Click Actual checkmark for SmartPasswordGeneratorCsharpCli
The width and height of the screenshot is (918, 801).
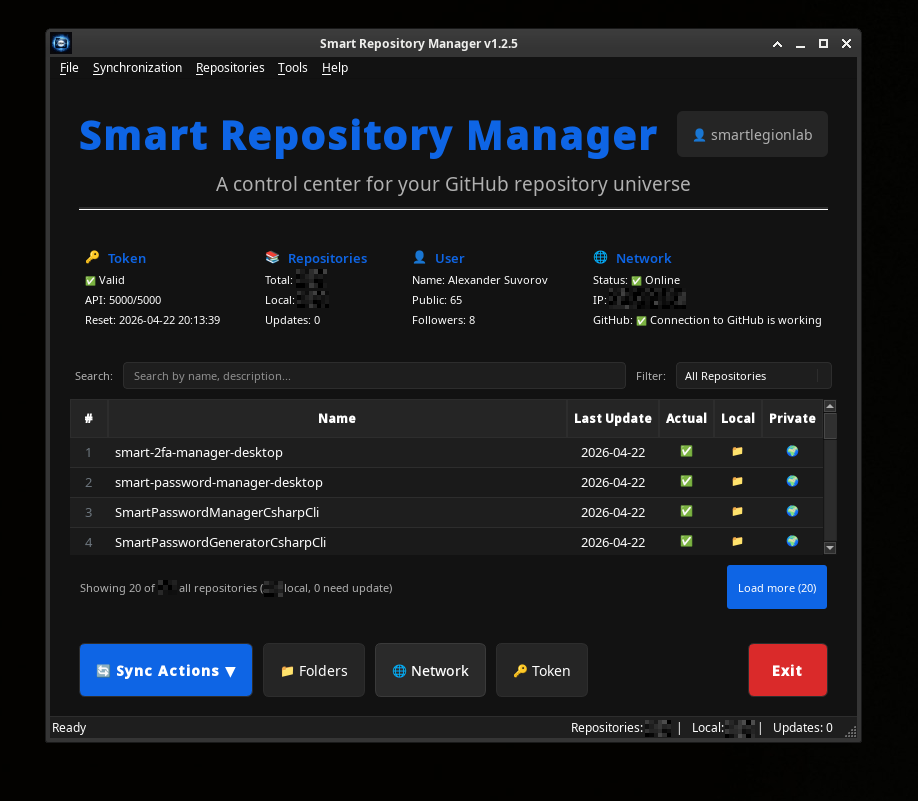pos(686,541)
